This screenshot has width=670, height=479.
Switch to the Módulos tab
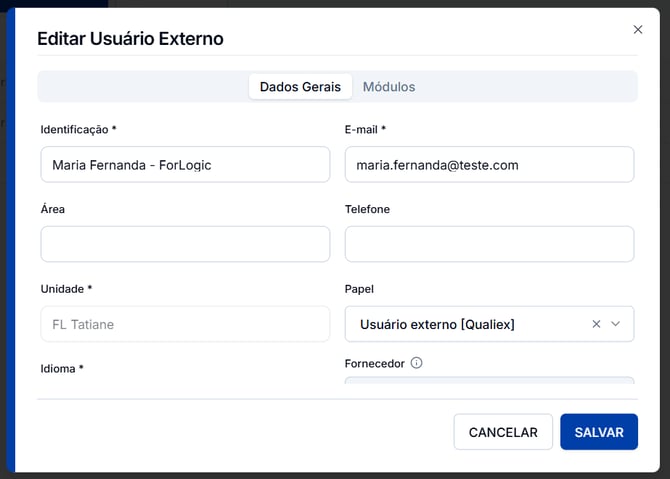[389, 87]
